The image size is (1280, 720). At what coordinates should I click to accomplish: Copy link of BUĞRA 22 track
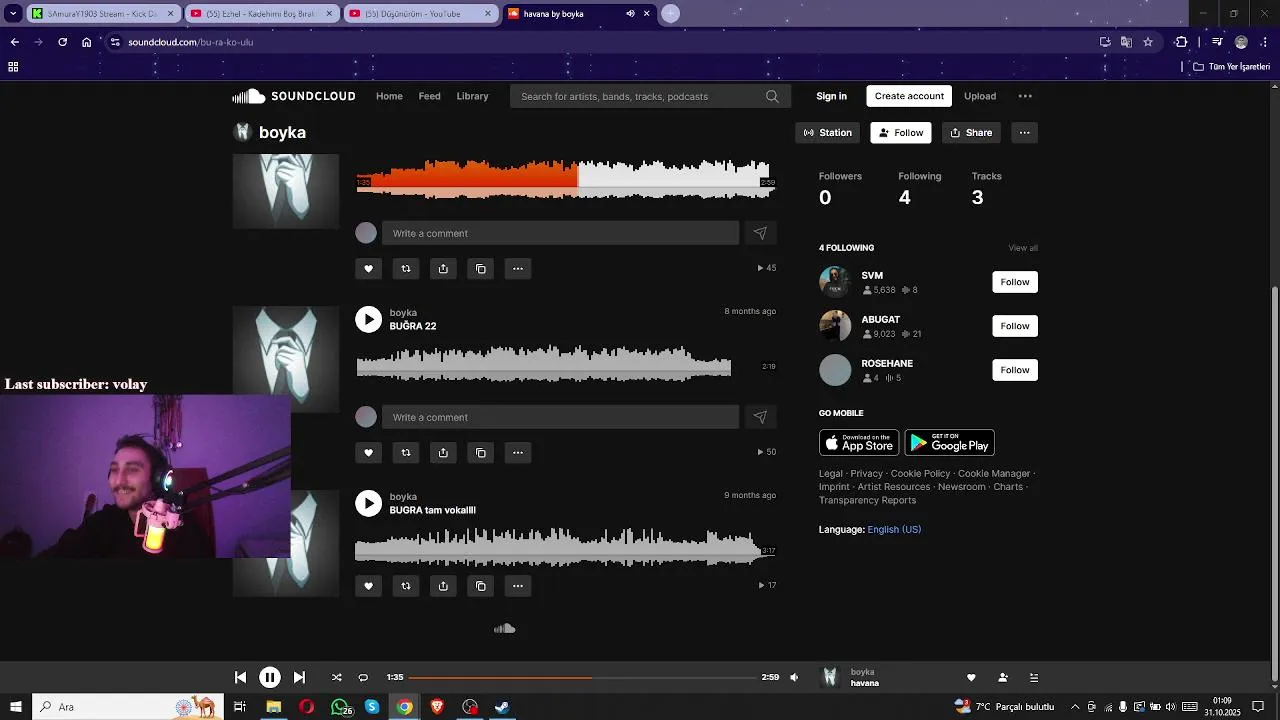point(480,453)
